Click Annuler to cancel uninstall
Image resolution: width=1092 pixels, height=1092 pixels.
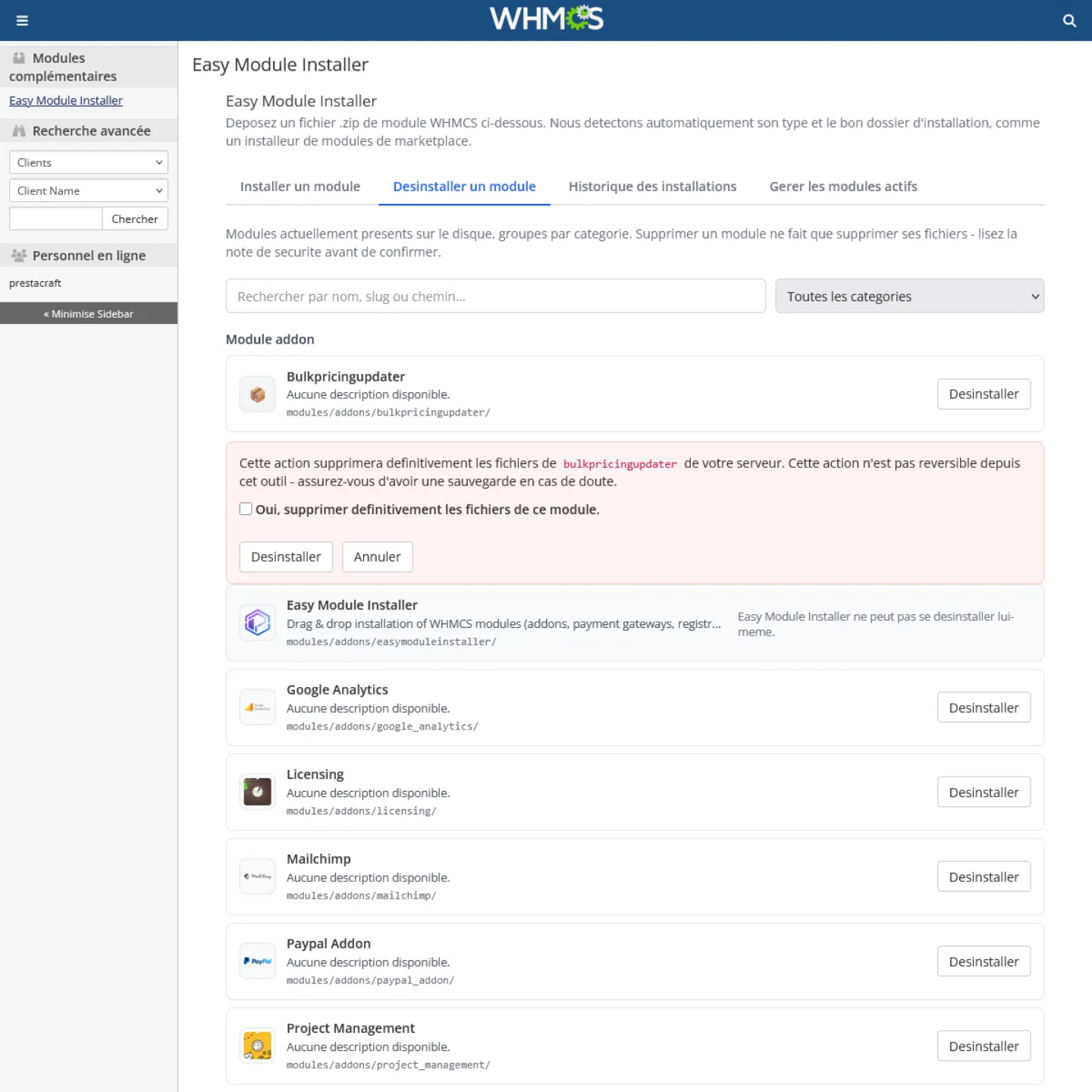click(x=377, y=557)
